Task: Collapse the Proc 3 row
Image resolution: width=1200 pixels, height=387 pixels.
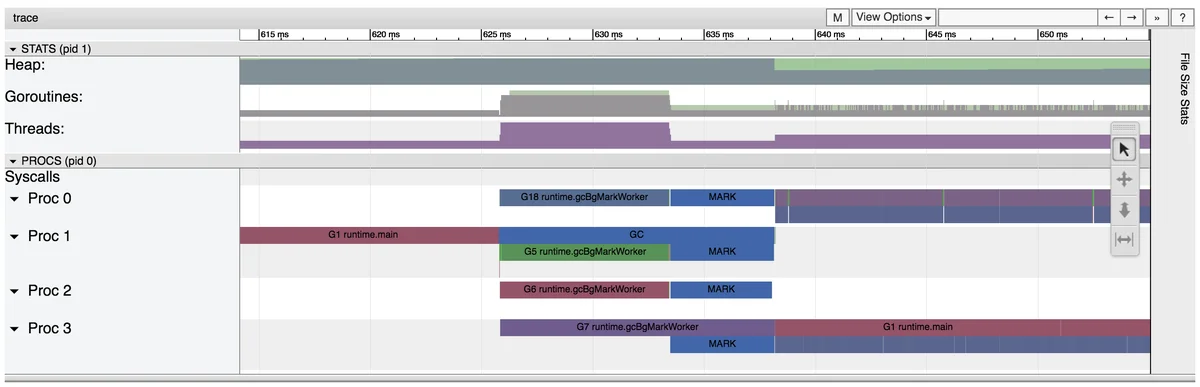Action: (14, 329)
